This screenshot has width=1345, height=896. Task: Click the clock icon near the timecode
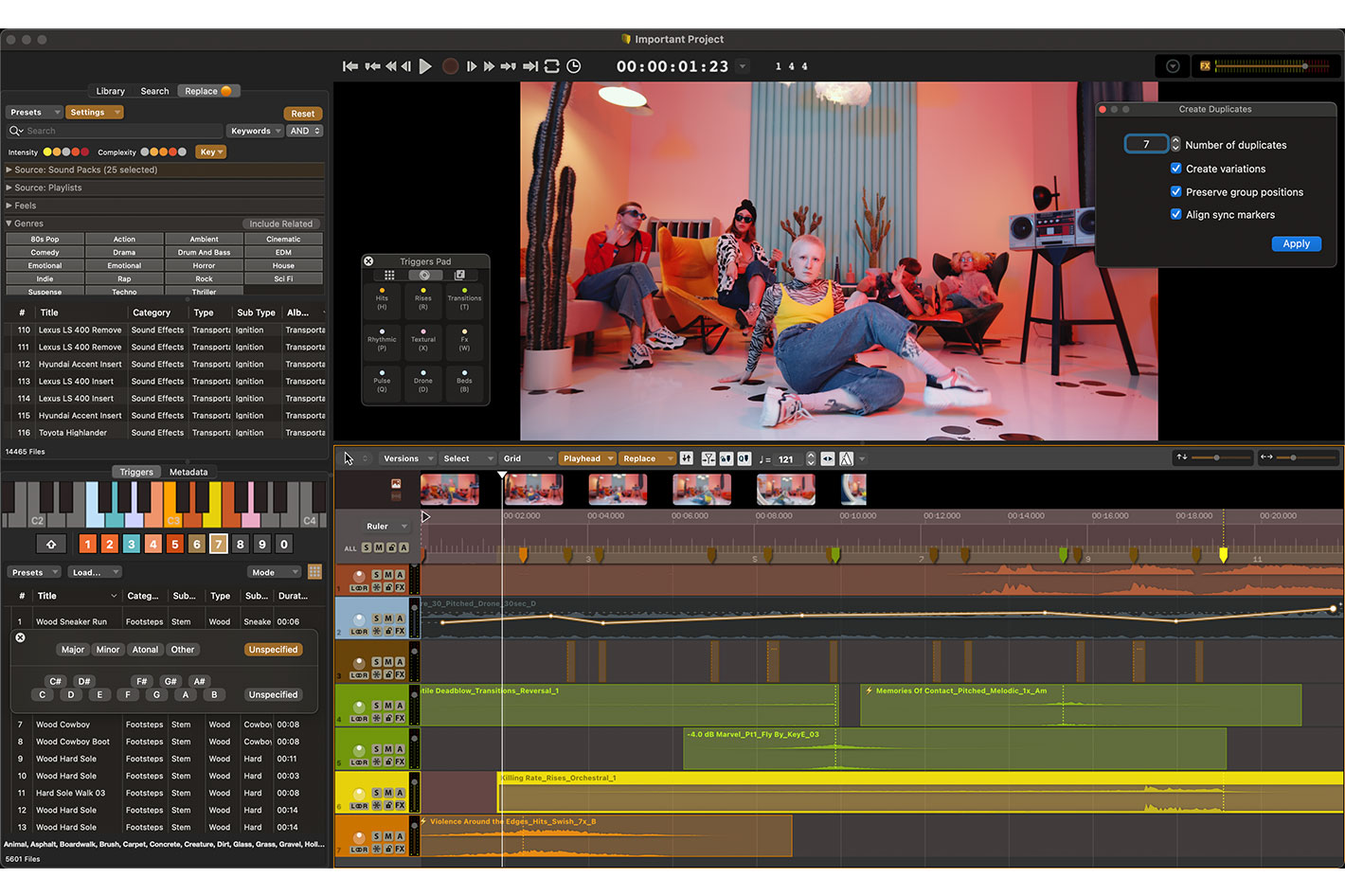point(574,66)
